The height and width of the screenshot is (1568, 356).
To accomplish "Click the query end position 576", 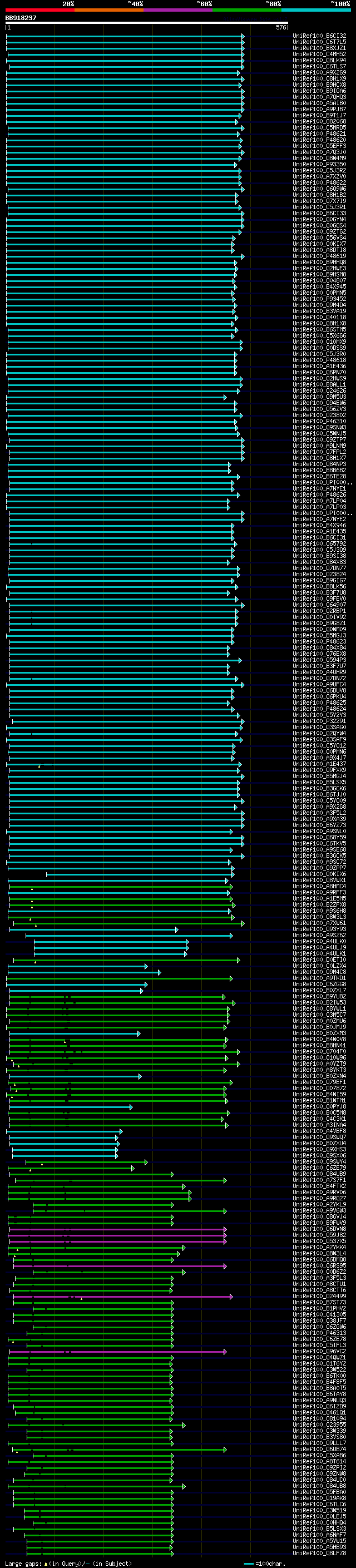I will [281, 27].
